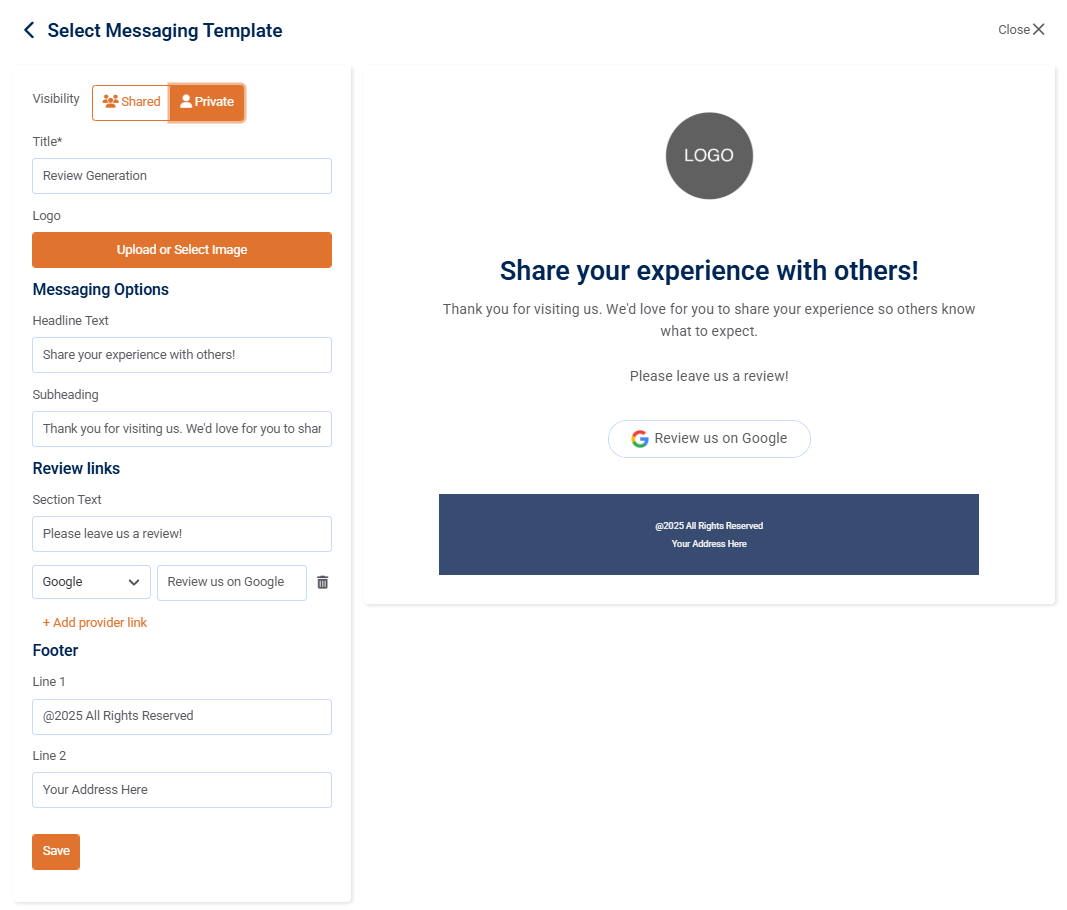This screenshot has width=1067, height=910.
Task: Click the Review us on Google preview button
Action: pos(709,439)
